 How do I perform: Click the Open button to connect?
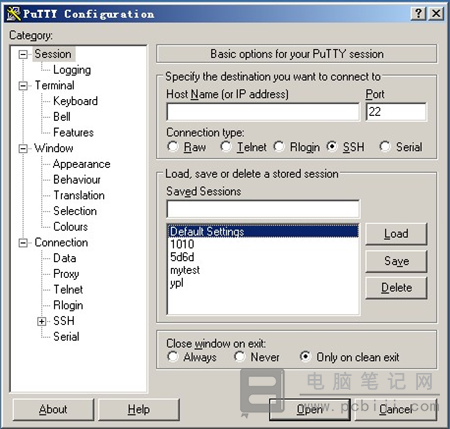click(x=309, y=409)
